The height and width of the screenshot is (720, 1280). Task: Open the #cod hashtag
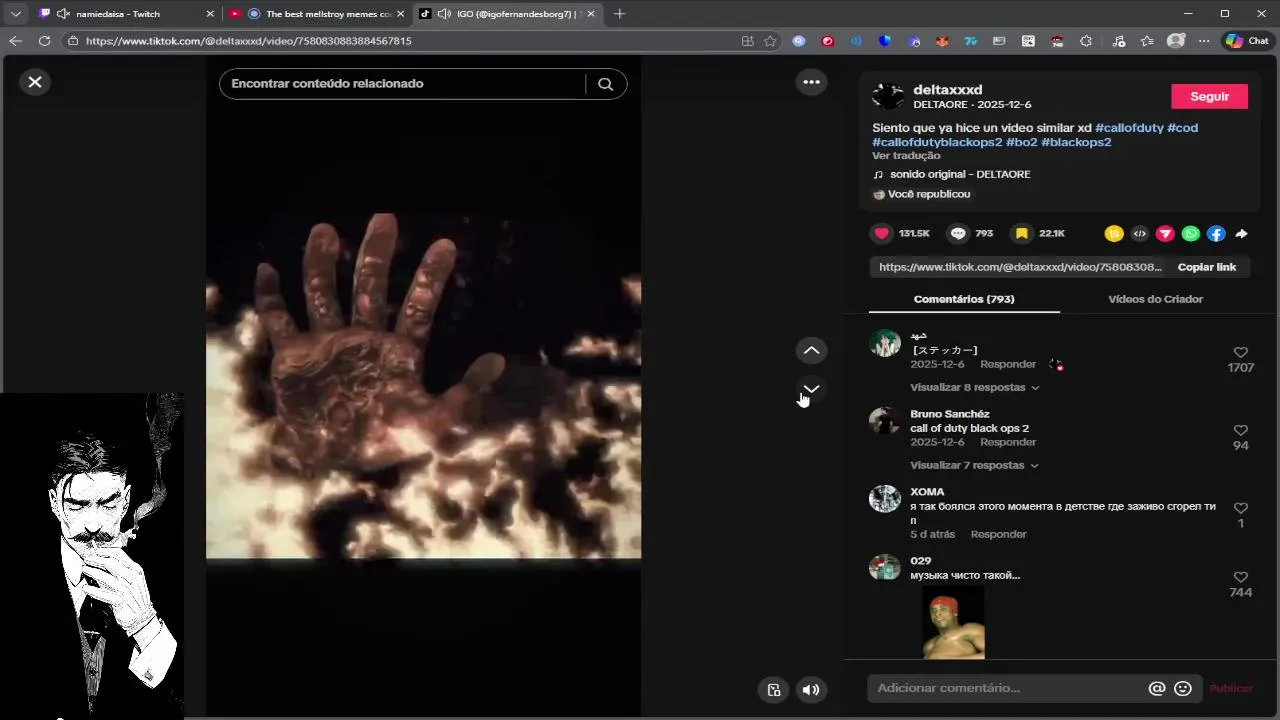pyautogui.click(x=1182, y=128)
